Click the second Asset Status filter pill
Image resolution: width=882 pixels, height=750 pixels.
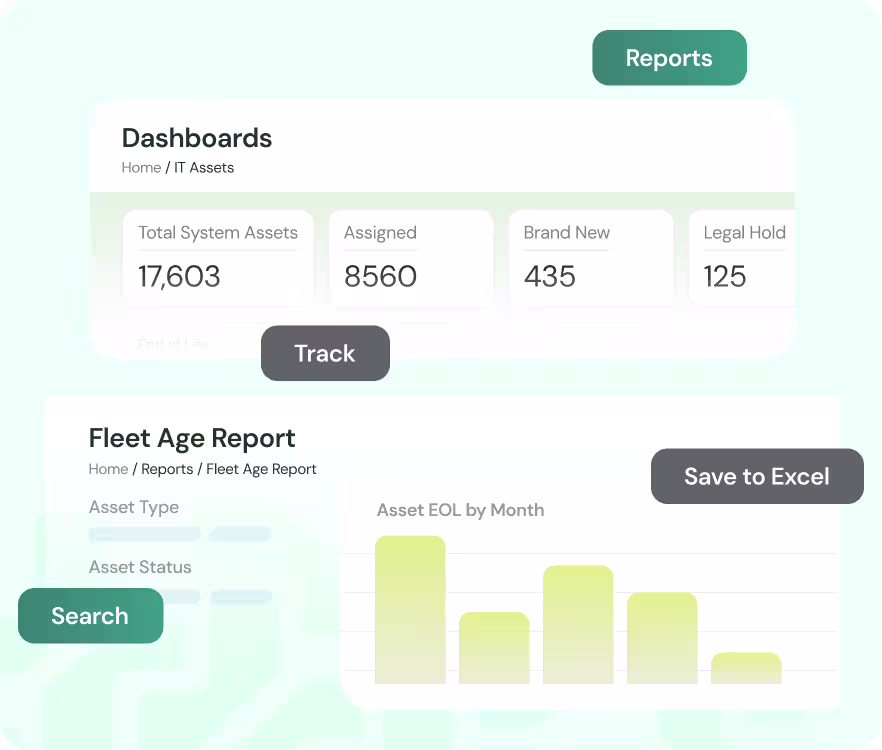241,597
